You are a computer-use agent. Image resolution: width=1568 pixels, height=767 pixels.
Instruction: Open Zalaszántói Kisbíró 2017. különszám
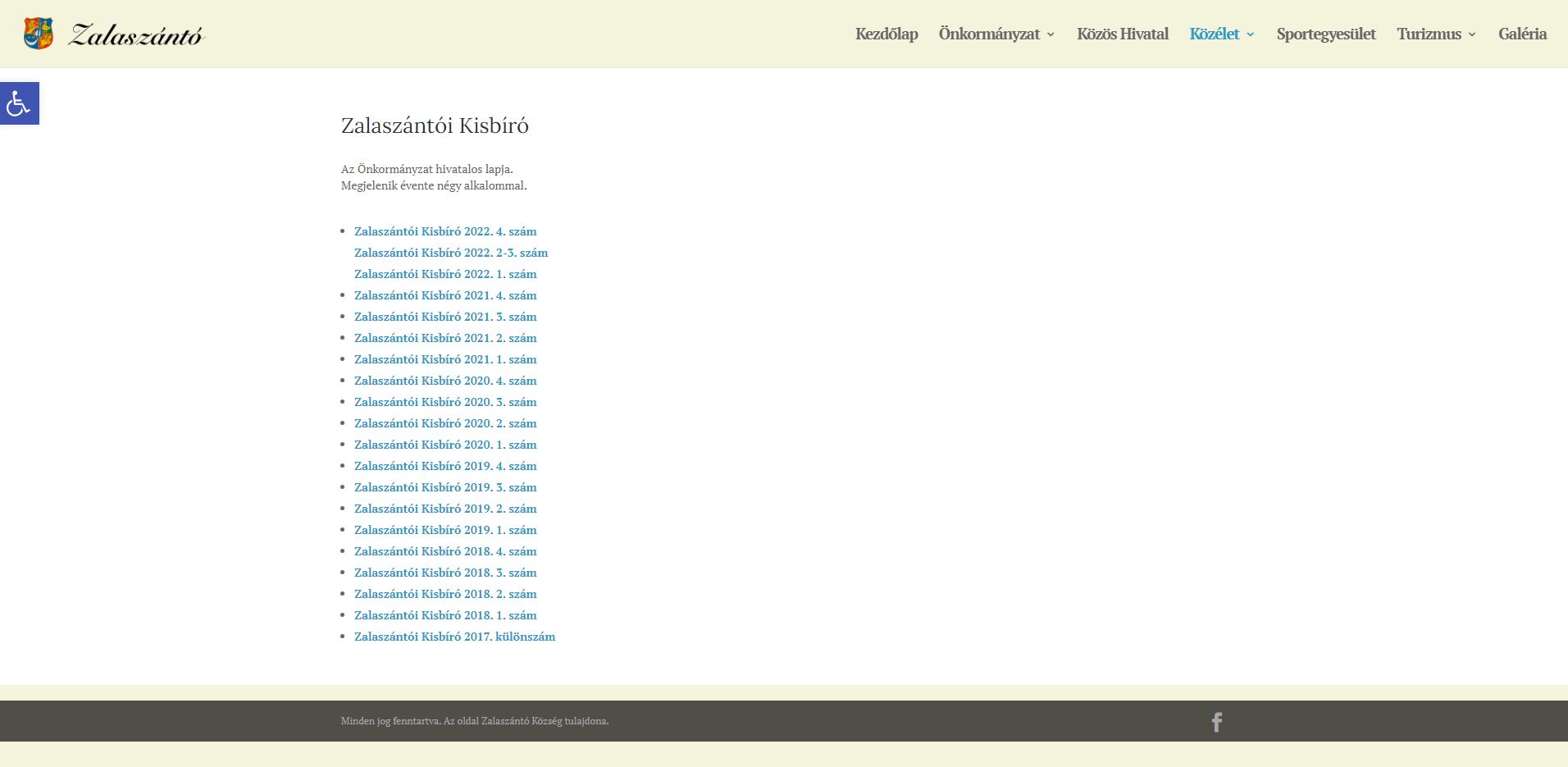click(455, 637)
